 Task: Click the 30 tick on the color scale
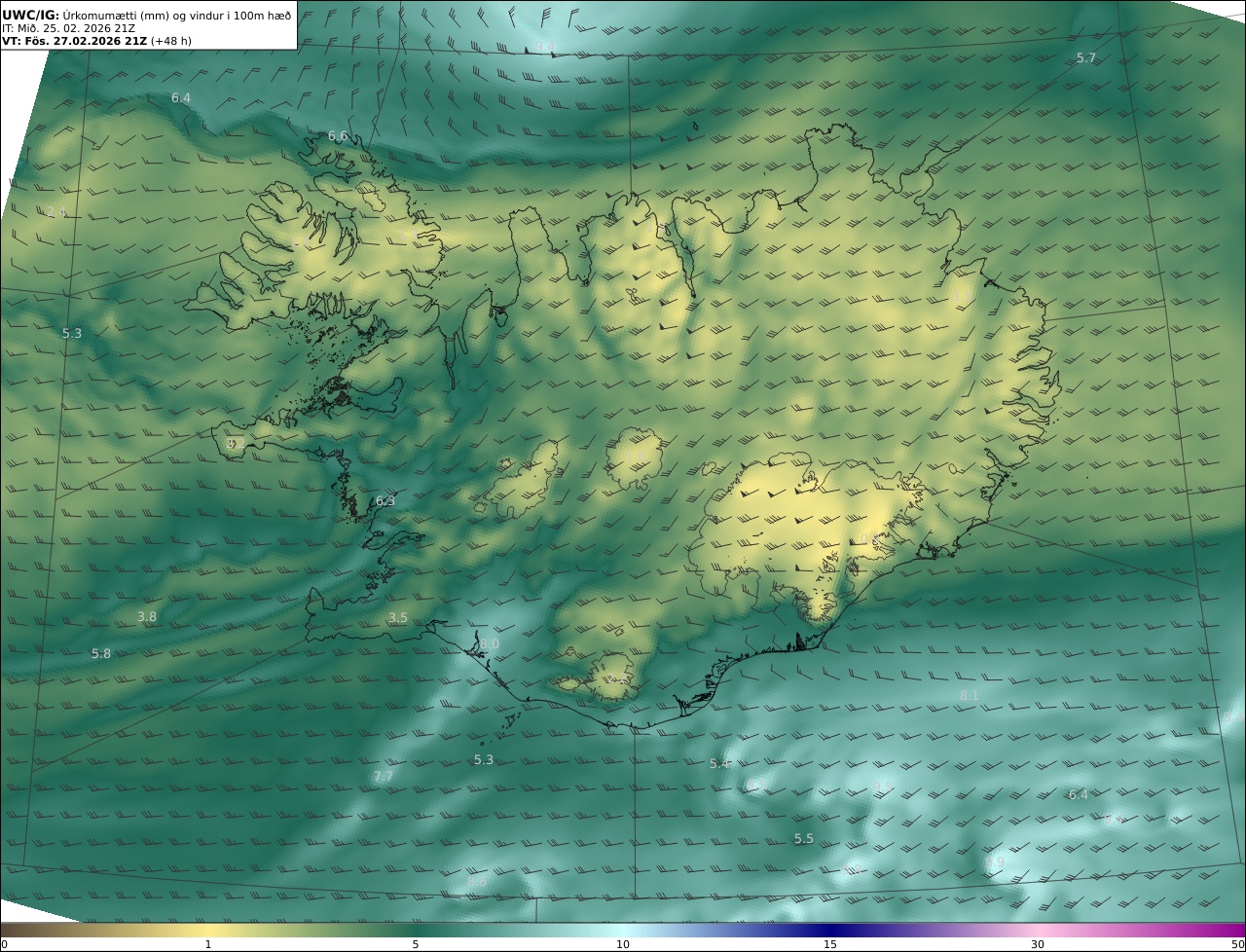pyautogui.click(x=1038, y=944)
